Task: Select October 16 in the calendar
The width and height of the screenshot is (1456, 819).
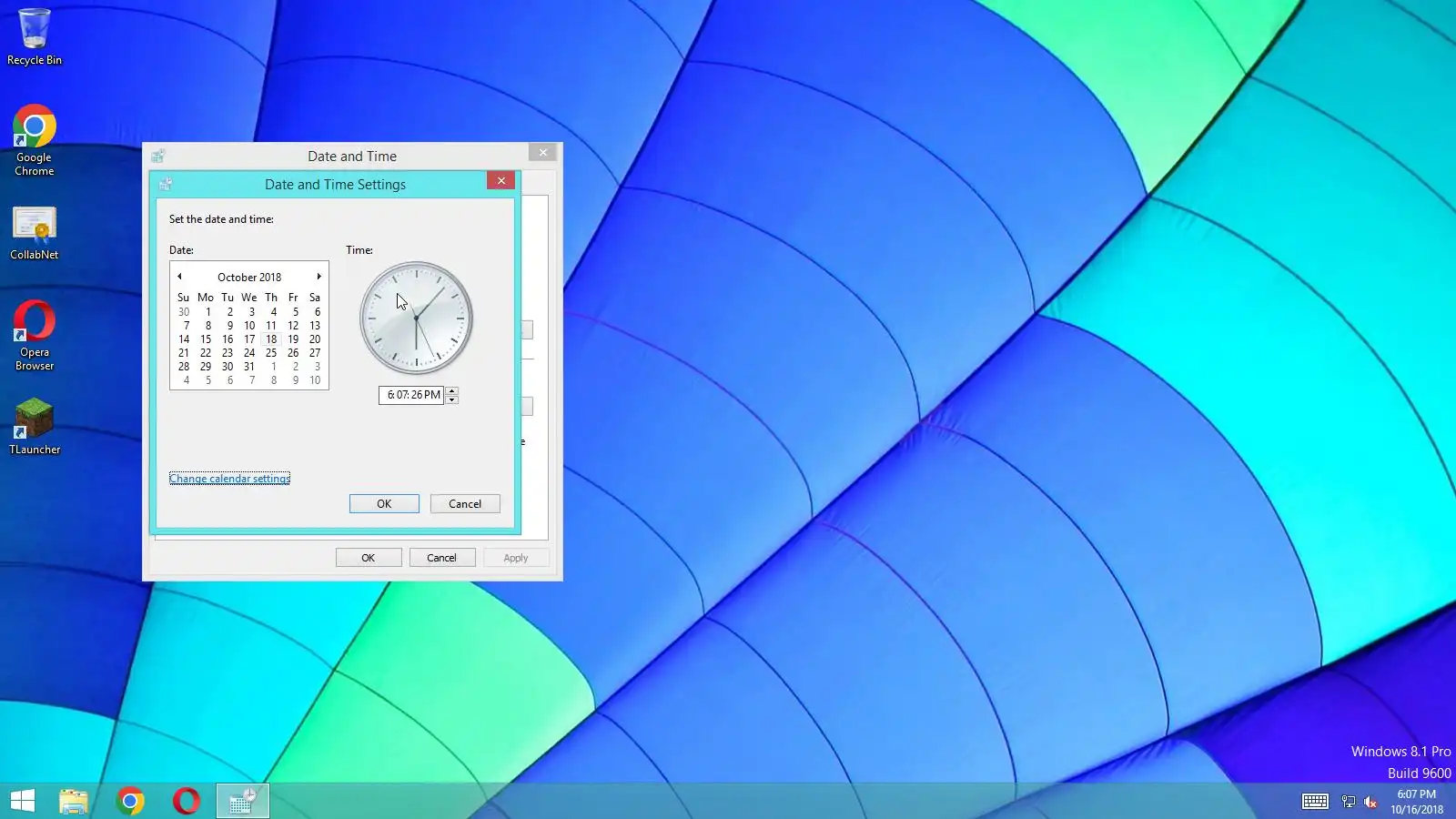Action: (227, 339)
